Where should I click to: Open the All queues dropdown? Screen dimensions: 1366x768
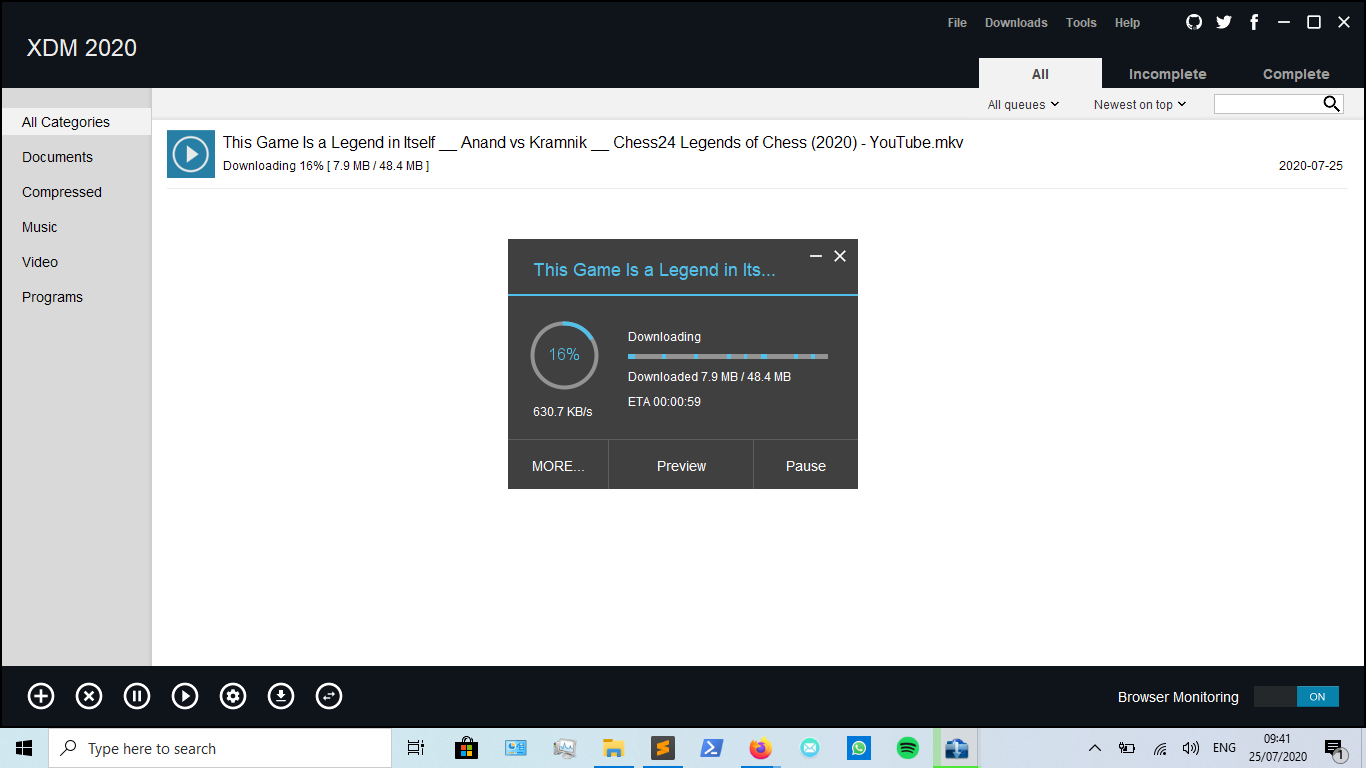point(1022,104)
